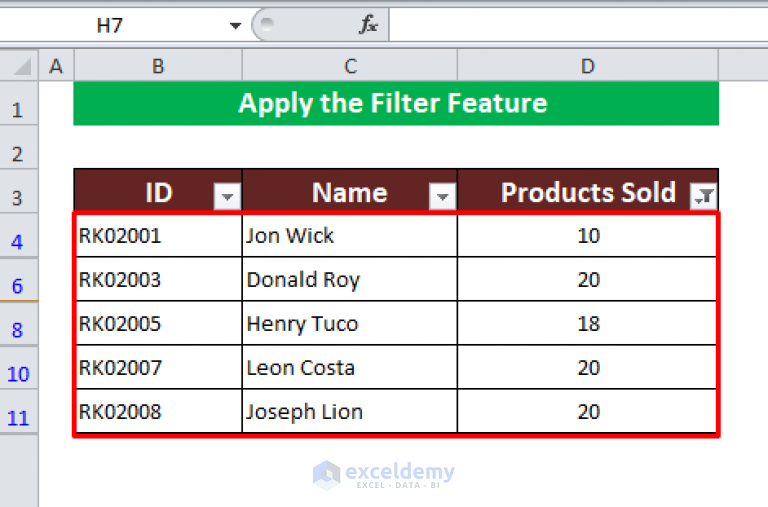Click the Apply the Filter Feature title cell

point(396,103)
